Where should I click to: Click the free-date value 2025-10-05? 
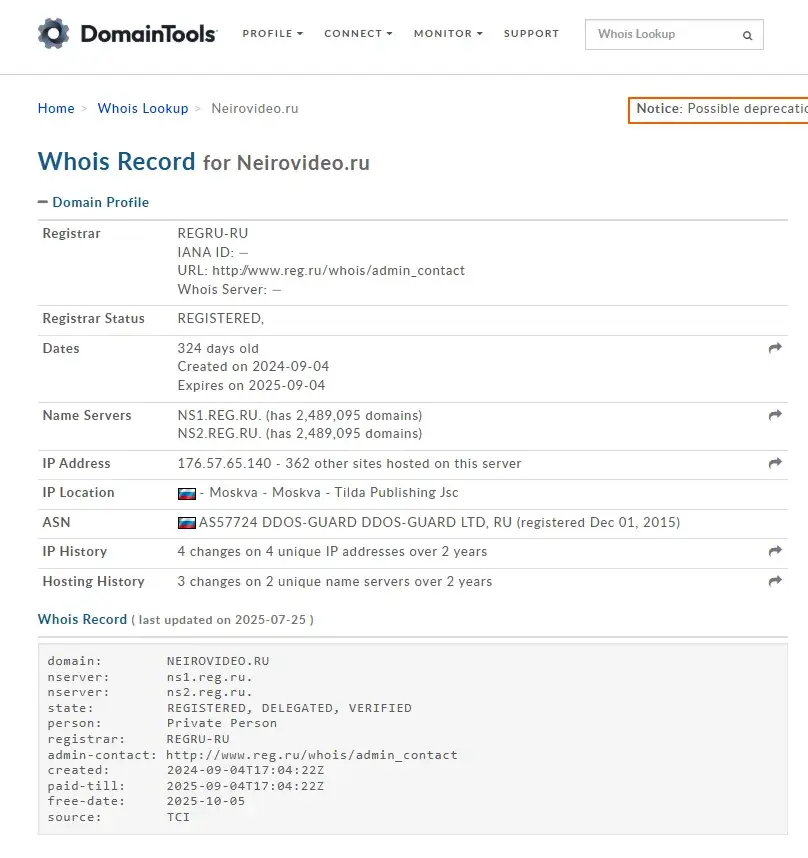click(x=206, y=801)
